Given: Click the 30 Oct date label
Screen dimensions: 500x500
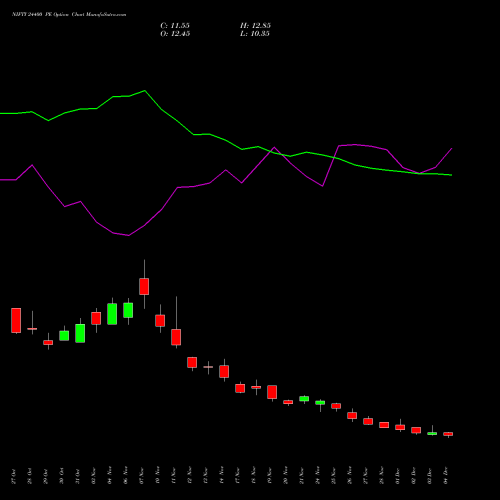Looking at the screenshot, I should (62, 476).
